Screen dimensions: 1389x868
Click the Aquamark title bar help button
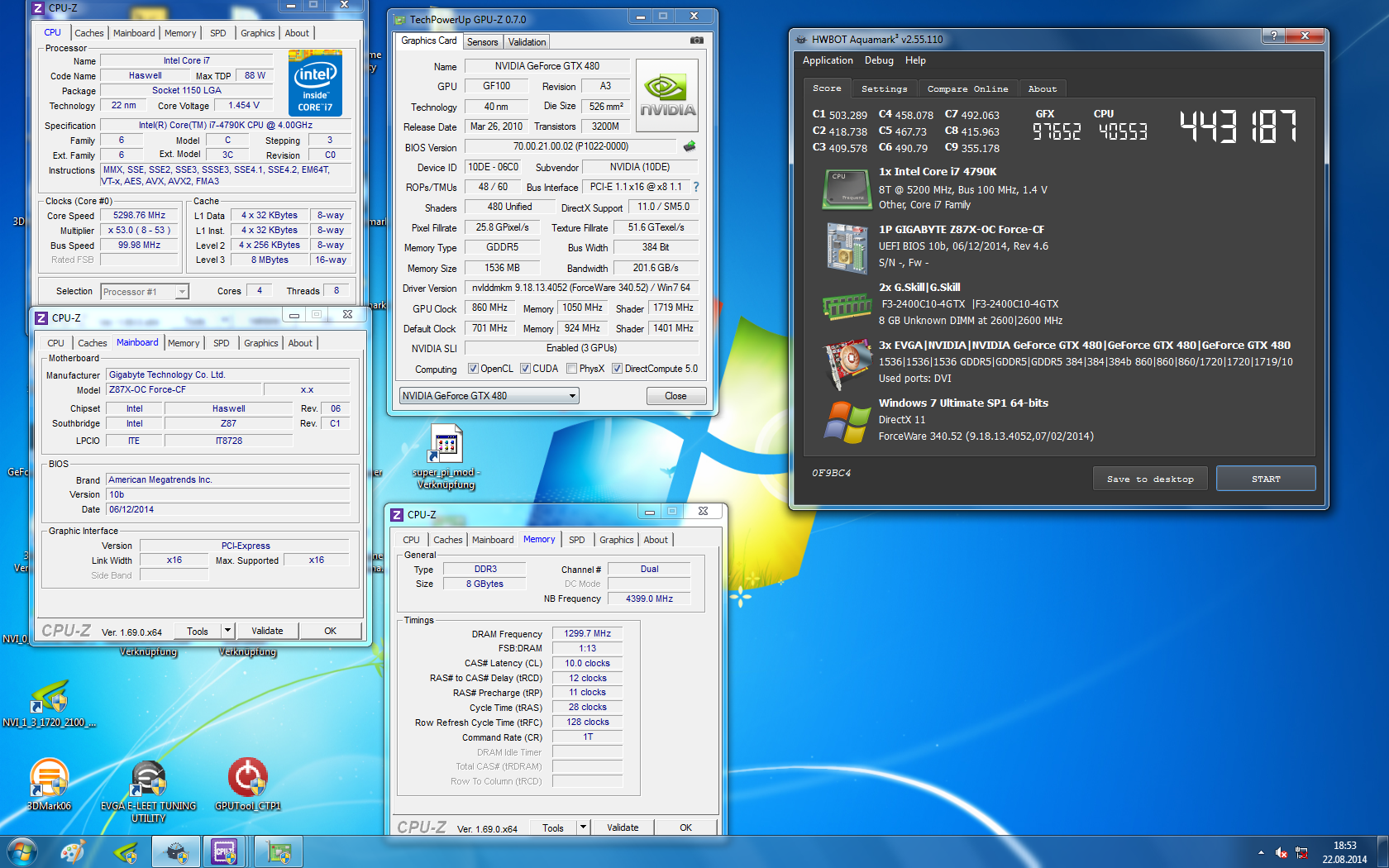pyautogui.click(x=1273, y=36)
